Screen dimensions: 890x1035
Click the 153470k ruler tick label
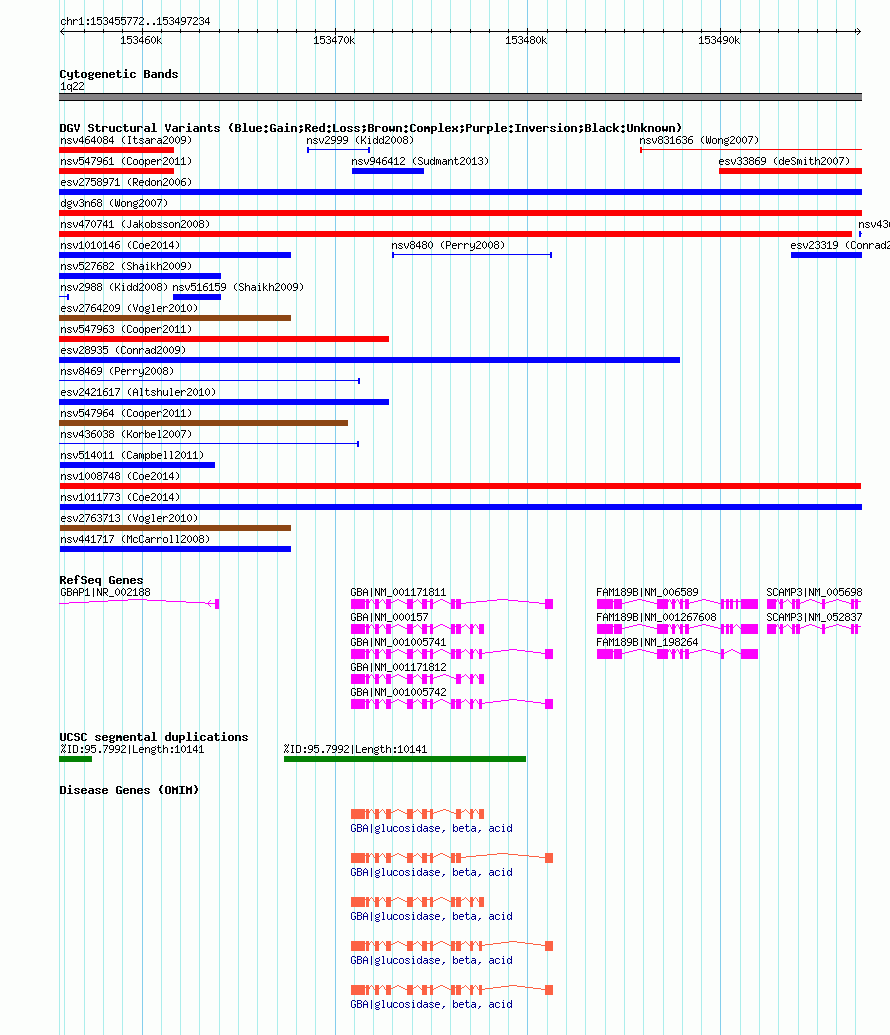[334, 40]
